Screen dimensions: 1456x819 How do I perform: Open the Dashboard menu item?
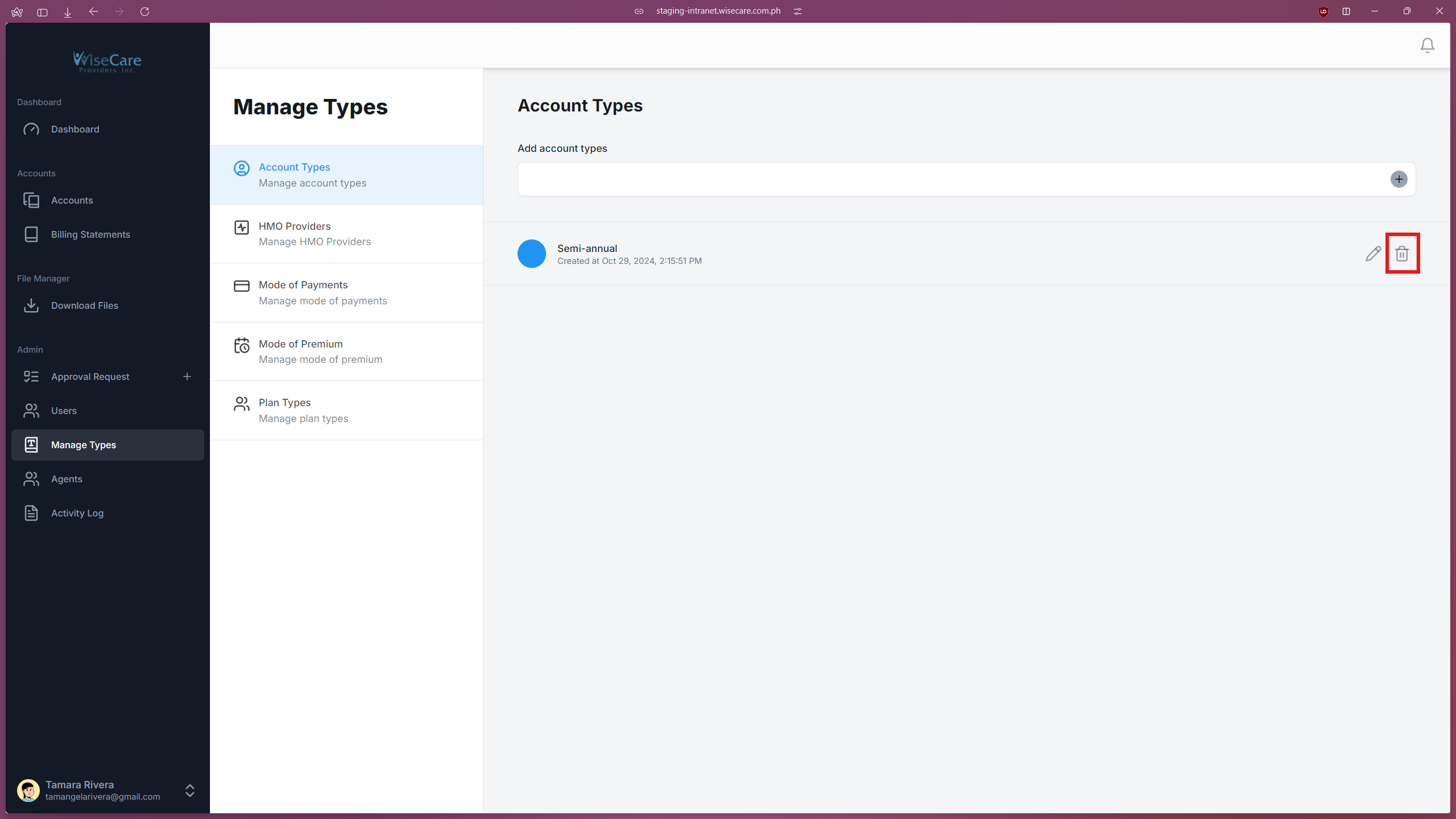coord(75,129)
